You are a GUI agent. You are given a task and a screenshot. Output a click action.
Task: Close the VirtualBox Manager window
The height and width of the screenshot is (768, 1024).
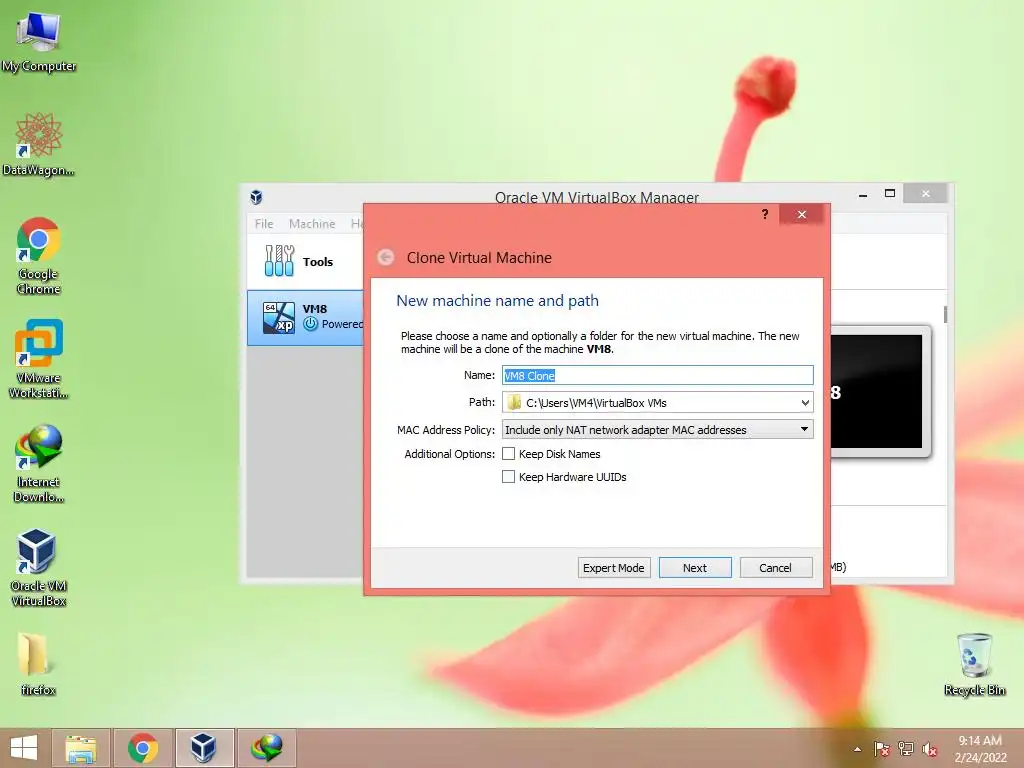[x=925, y=193]
